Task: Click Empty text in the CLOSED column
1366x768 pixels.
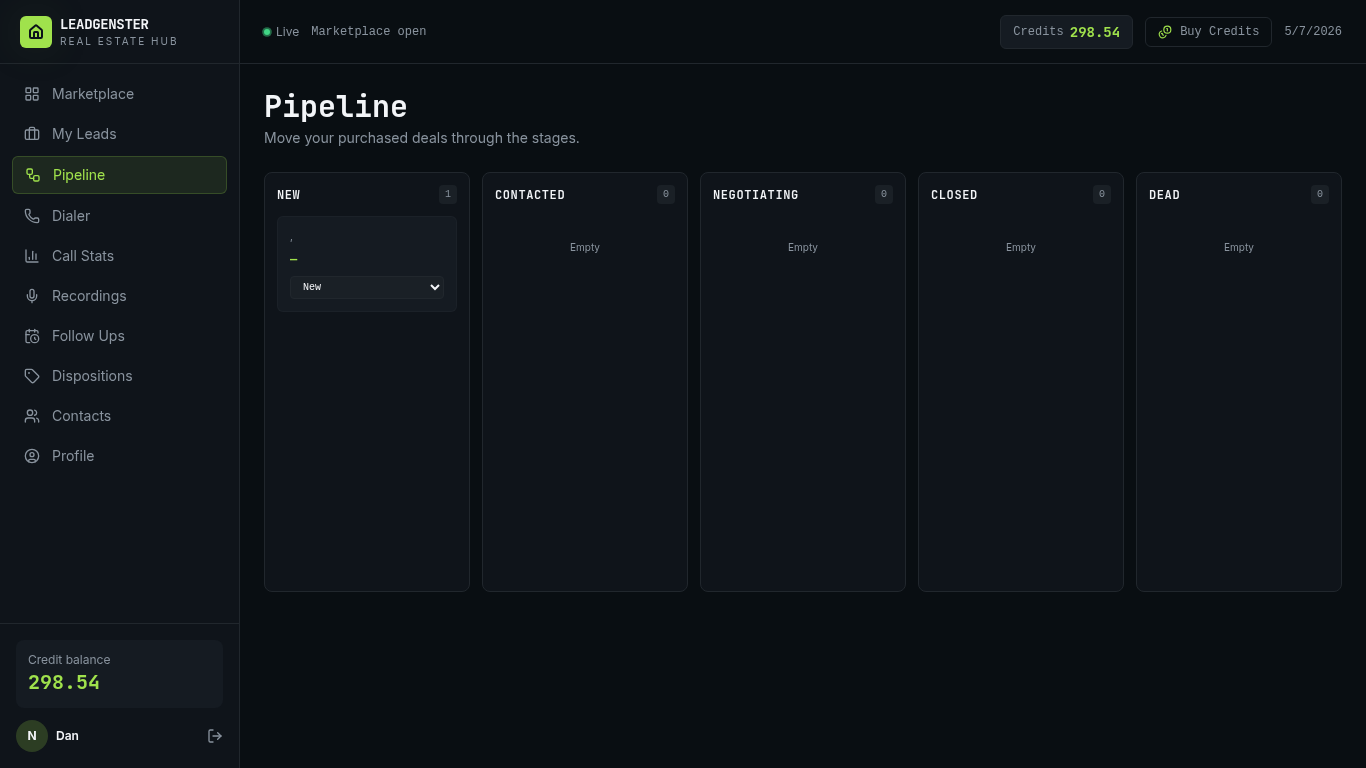Action: (x=1021, y=247)
